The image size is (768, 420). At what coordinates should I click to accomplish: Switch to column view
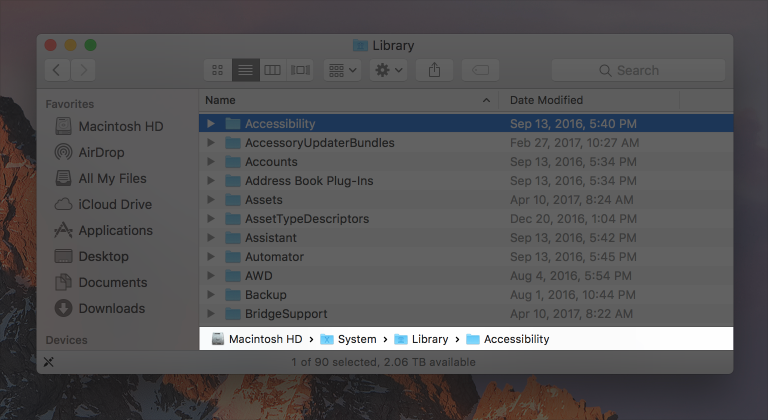click(x=272, y=70)
